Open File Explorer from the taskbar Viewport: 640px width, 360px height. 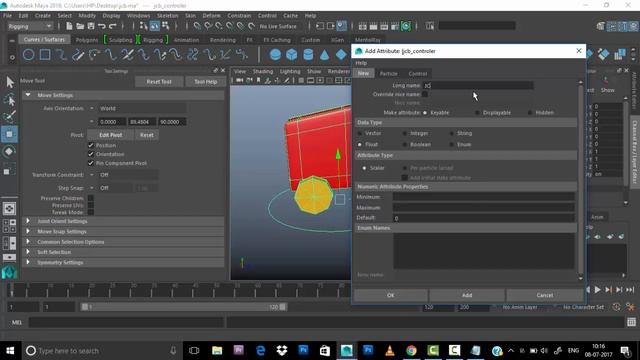[x=217, y=350]
